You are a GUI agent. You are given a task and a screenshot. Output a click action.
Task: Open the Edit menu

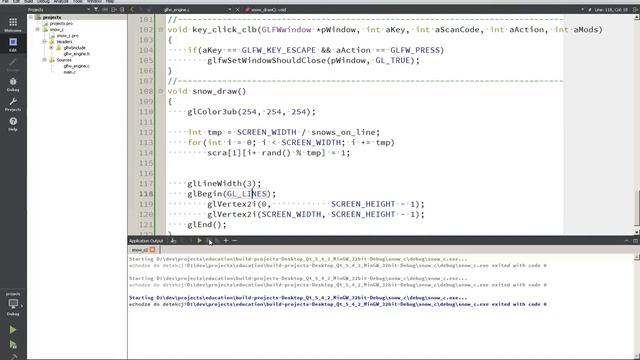tap(16, 1)
